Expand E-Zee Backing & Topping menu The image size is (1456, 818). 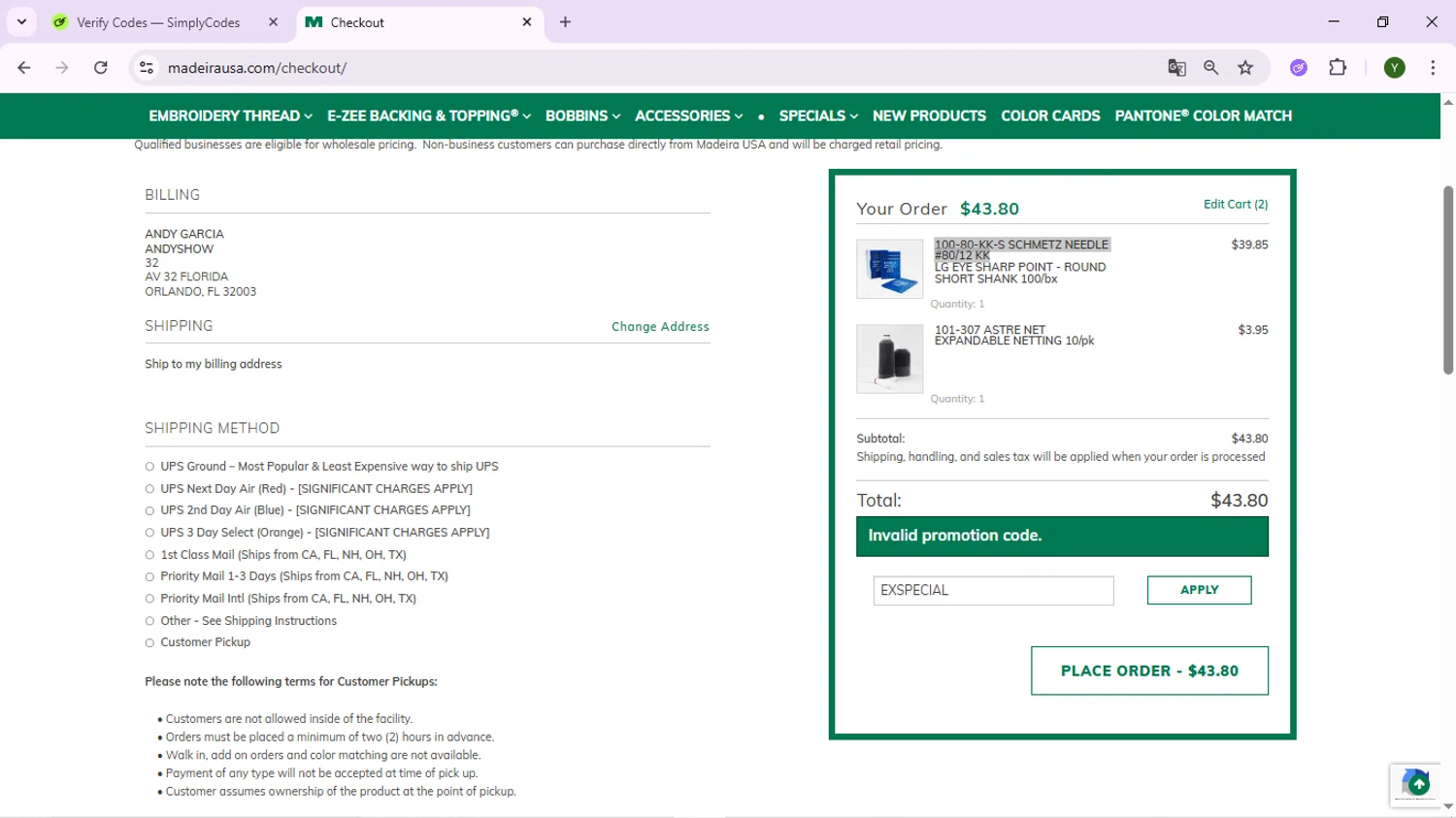pos(429,115)
